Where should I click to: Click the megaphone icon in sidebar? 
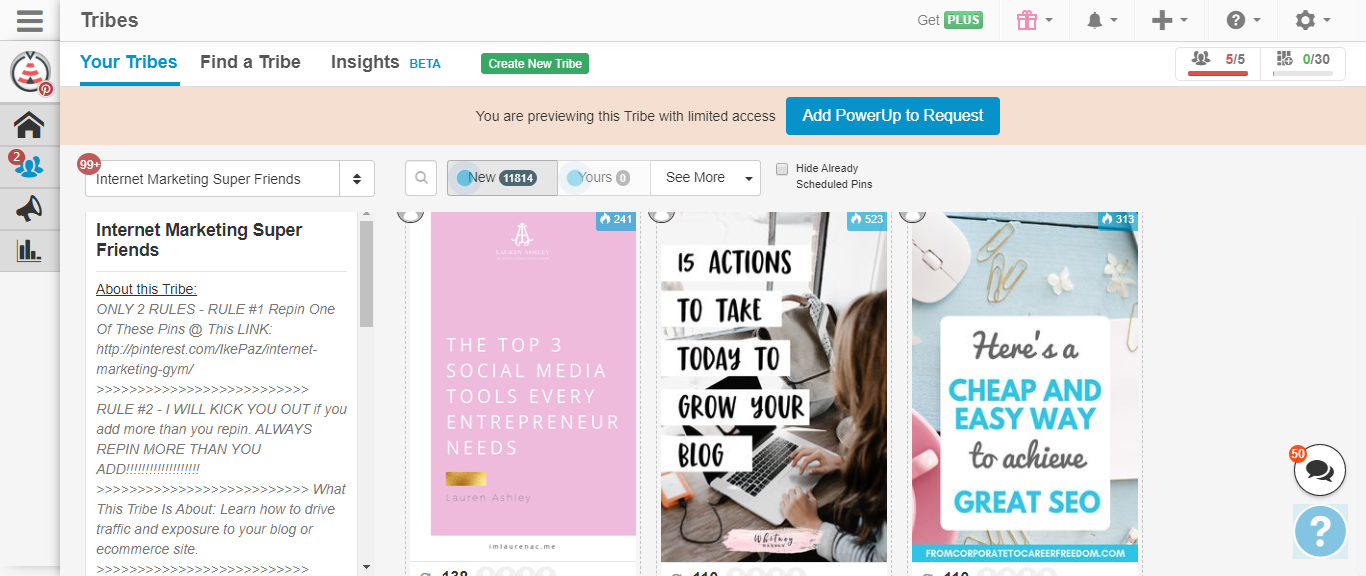(x=29, y=208)
